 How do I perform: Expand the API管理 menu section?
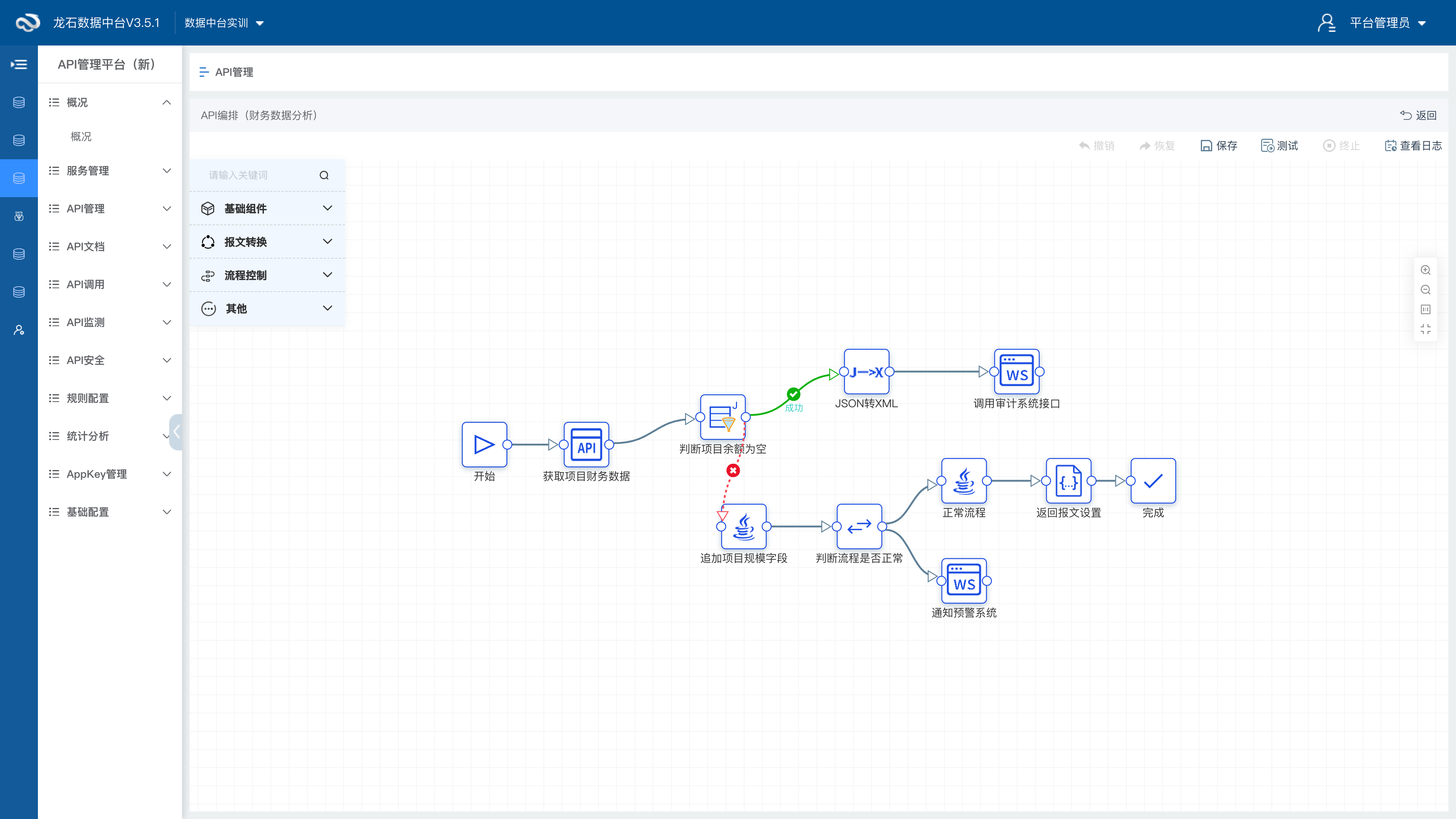click(x=110, y=209)
